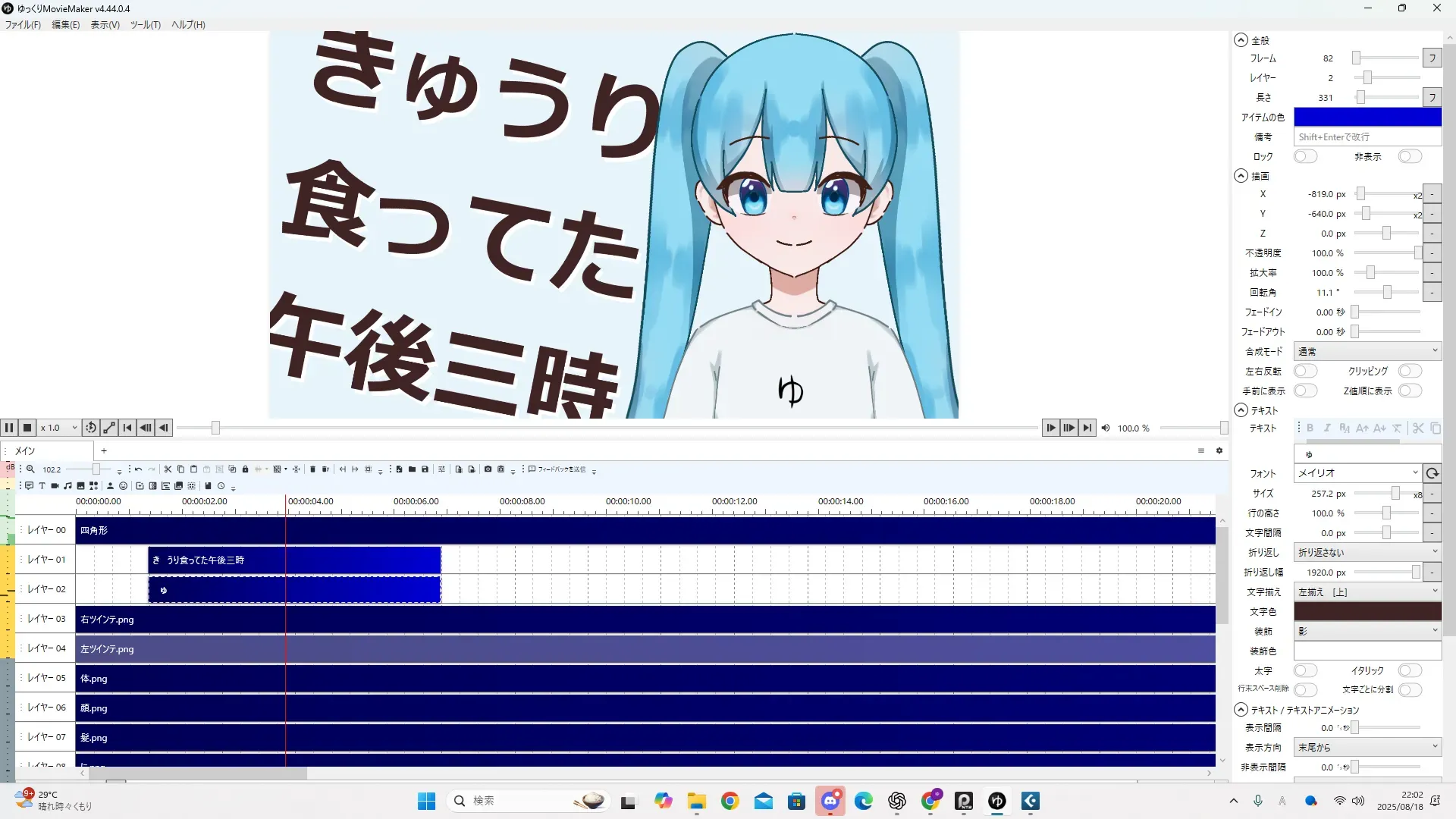Viewport: 1456px width, 819px height.
Task: Enable the 左右反転 (flip horizontal) toggle
Action: click(x=1305, y=371)
